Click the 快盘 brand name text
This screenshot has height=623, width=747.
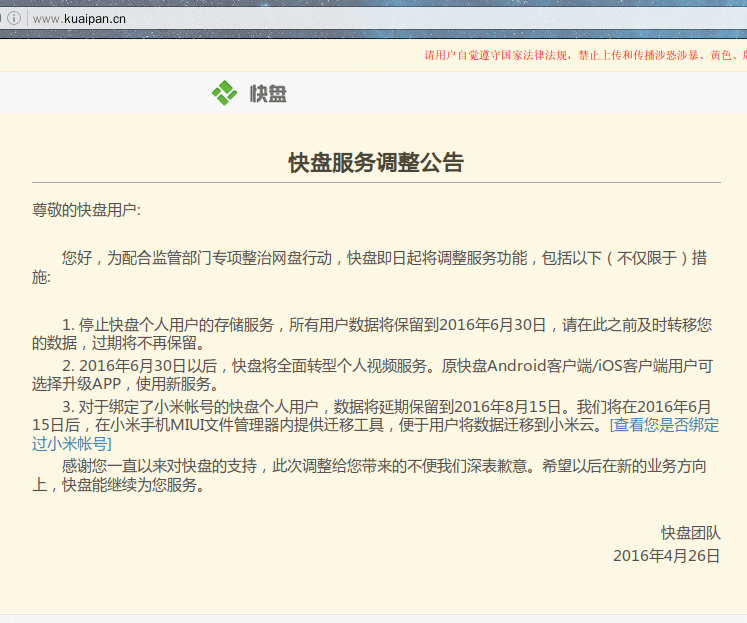click(x=268, y=93)
